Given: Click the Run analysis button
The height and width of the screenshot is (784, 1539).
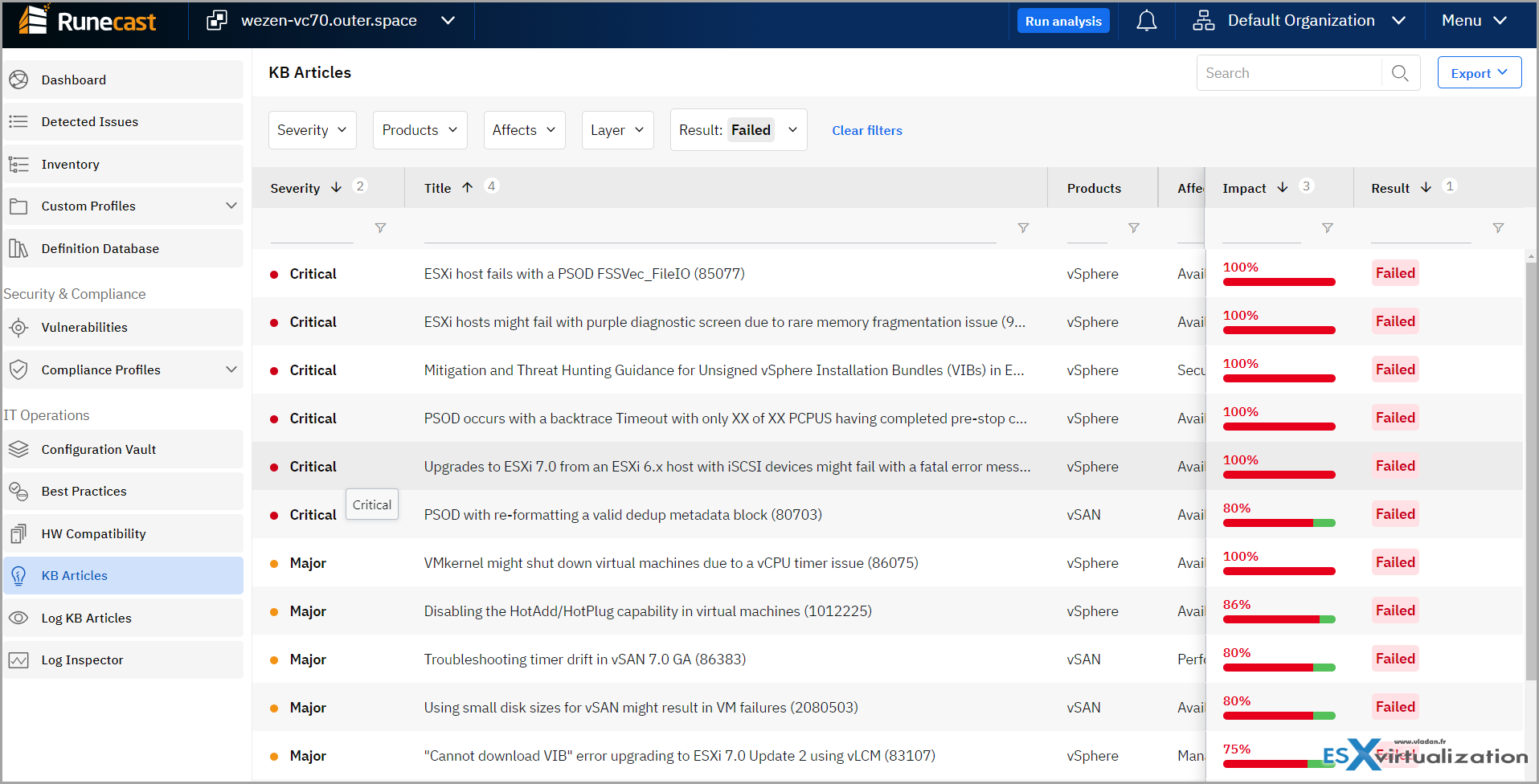Looking at the screenshot, I should tap(1062, 21).
